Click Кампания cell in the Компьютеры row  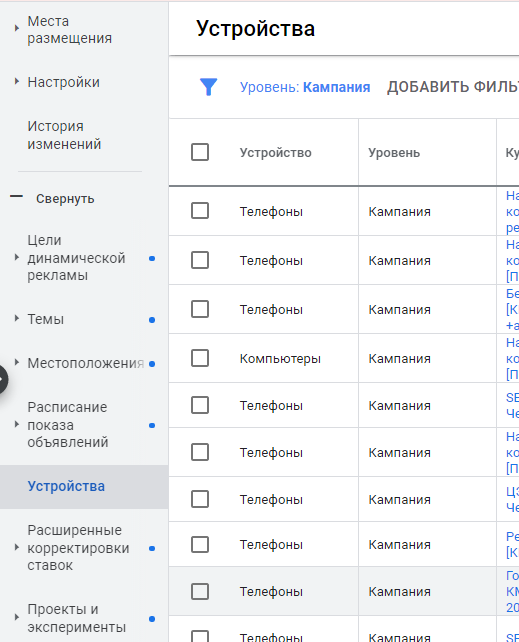399,359
